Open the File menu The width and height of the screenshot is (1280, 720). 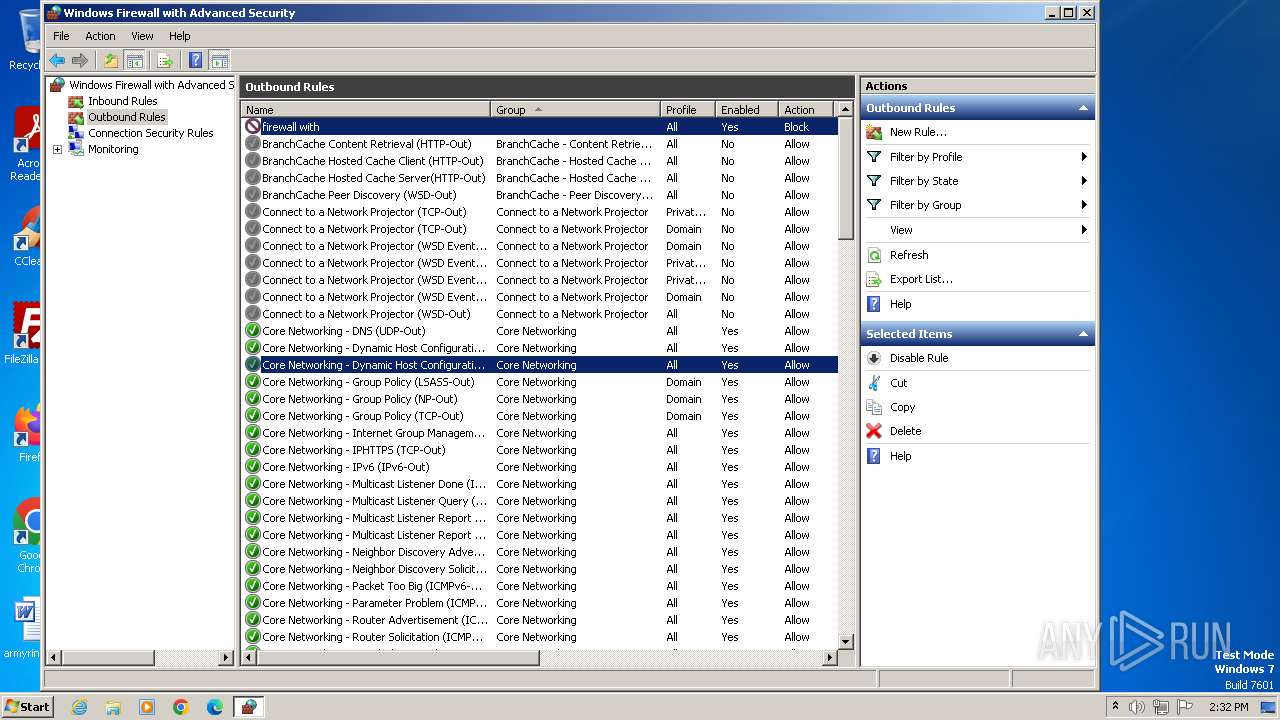61,36
